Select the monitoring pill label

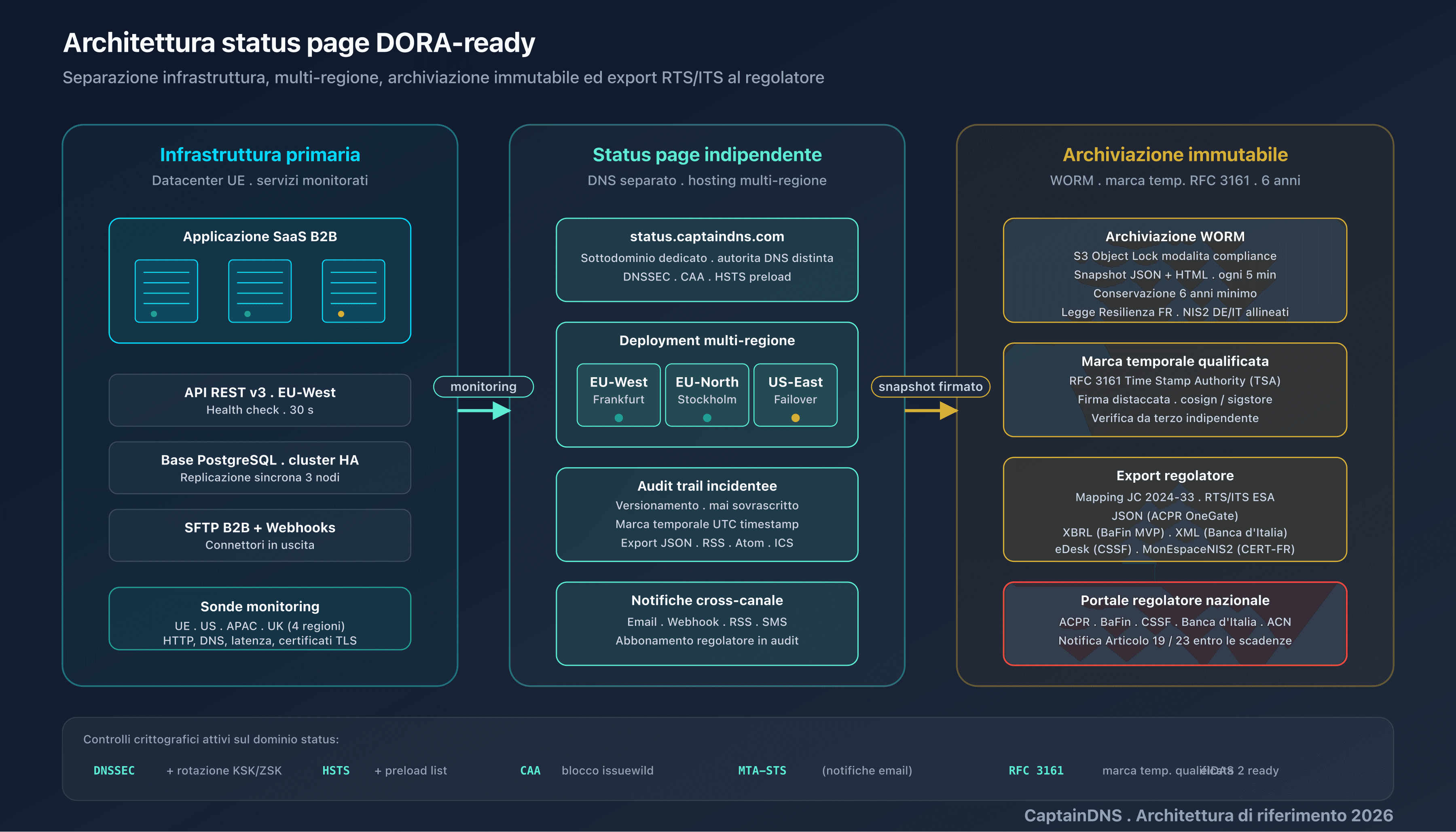pyautogui.click(x=484, y=386)
